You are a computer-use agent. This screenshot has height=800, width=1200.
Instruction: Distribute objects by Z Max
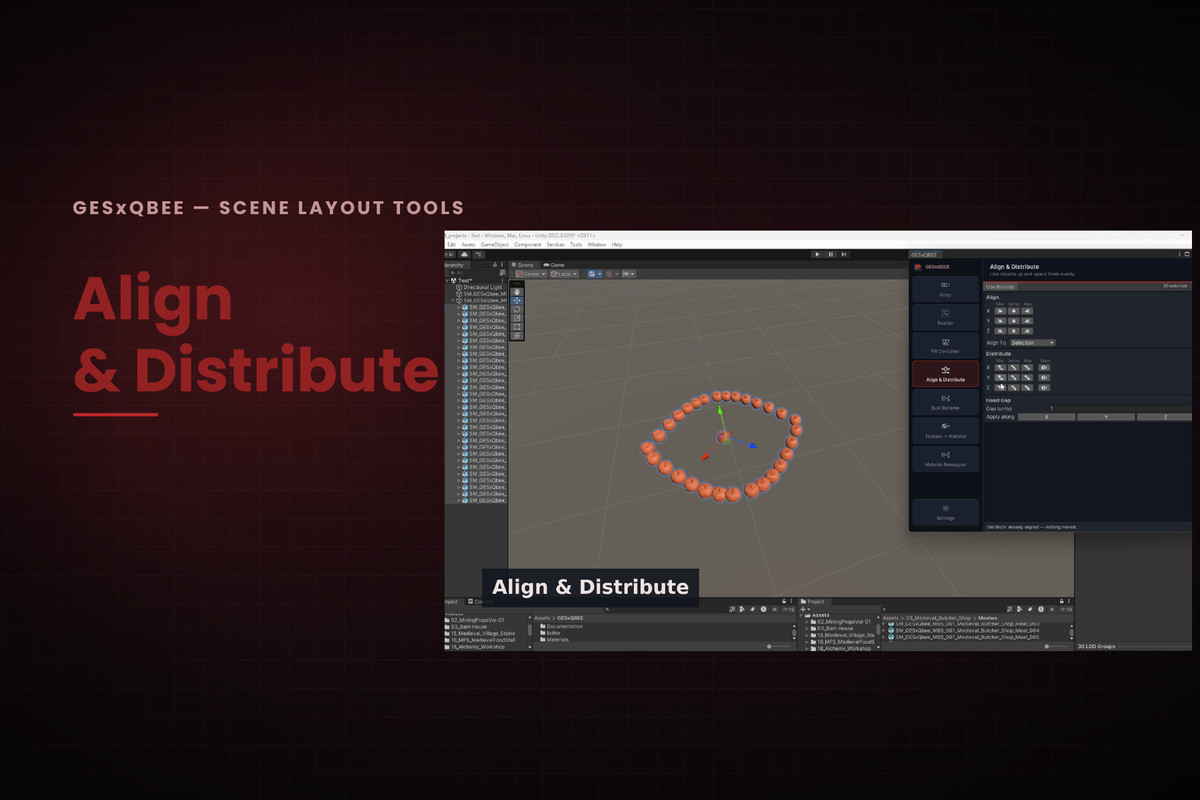[x=1027, y=388]
